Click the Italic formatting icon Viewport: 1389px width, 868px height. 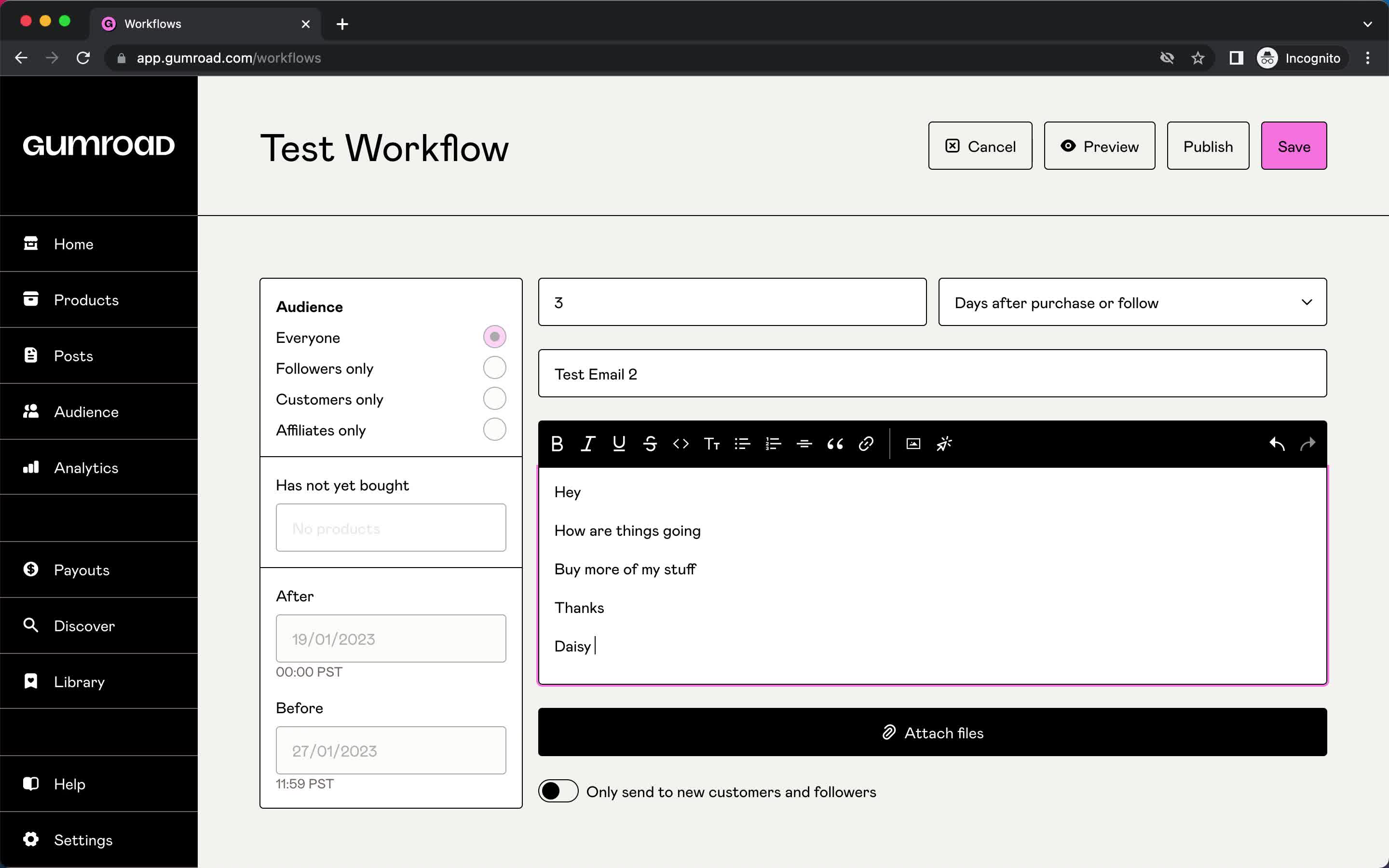tap(588, 443)
